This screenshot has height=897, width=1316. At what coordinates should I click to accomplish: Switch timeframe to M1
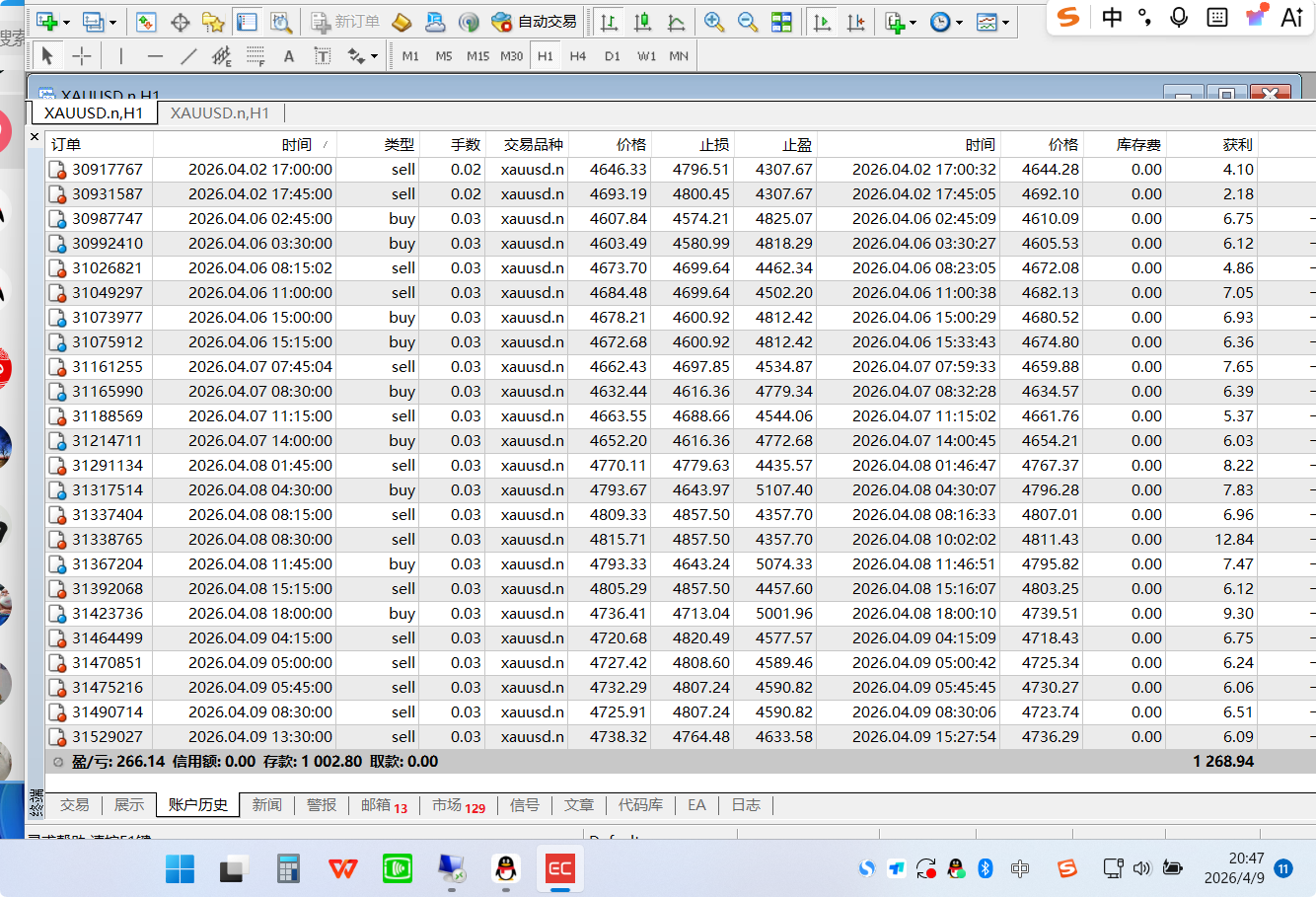tap(410, 56)
